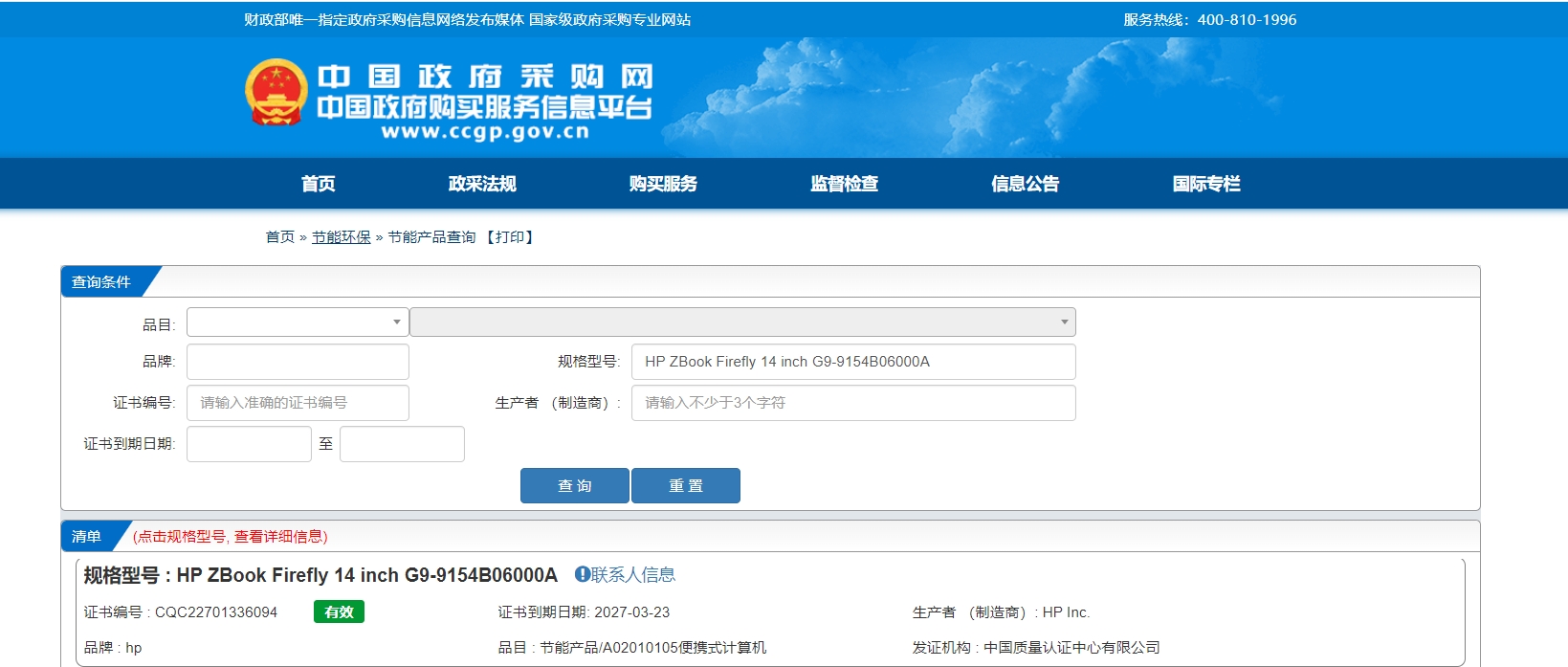1568x667 pixels.
Task: Click the info icon beside 联系人信息
Action: tap(582, 574)
